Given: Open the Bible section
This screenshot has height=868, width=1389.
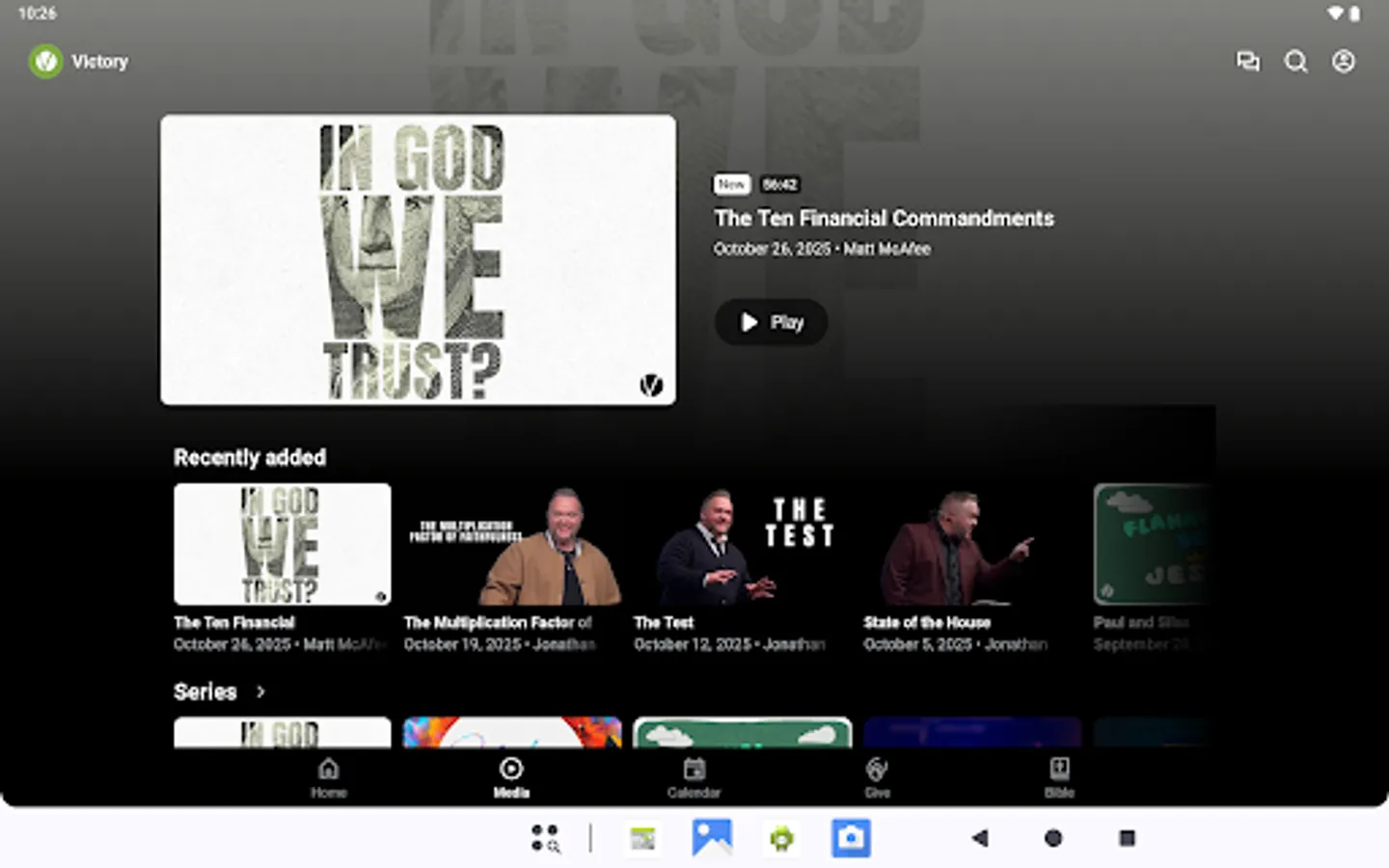Looking at the screenshot, I should [1058, 777].
